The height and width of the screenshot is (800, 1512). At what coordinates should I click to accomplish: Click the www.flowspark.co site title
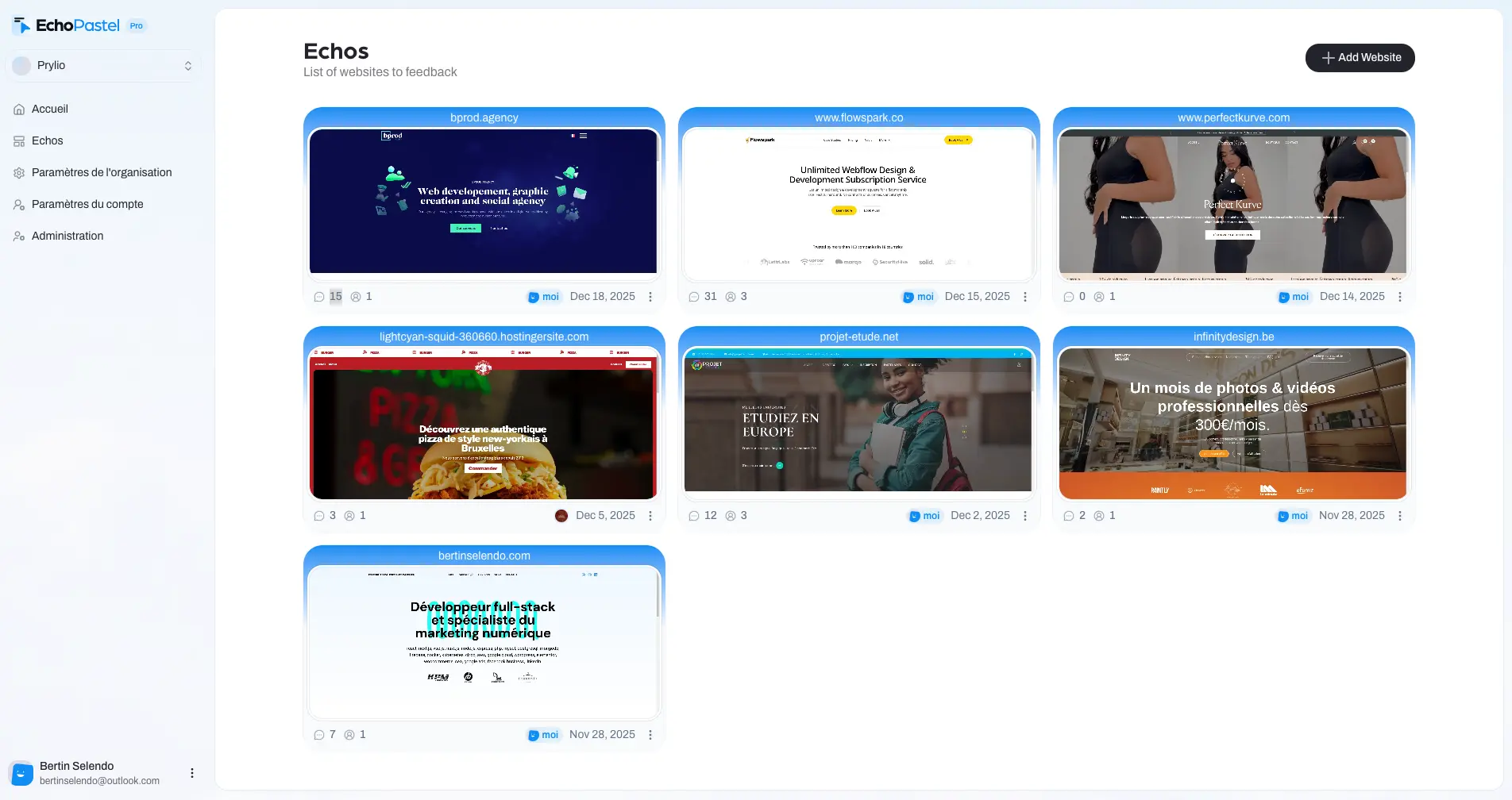tap(858, 117)
